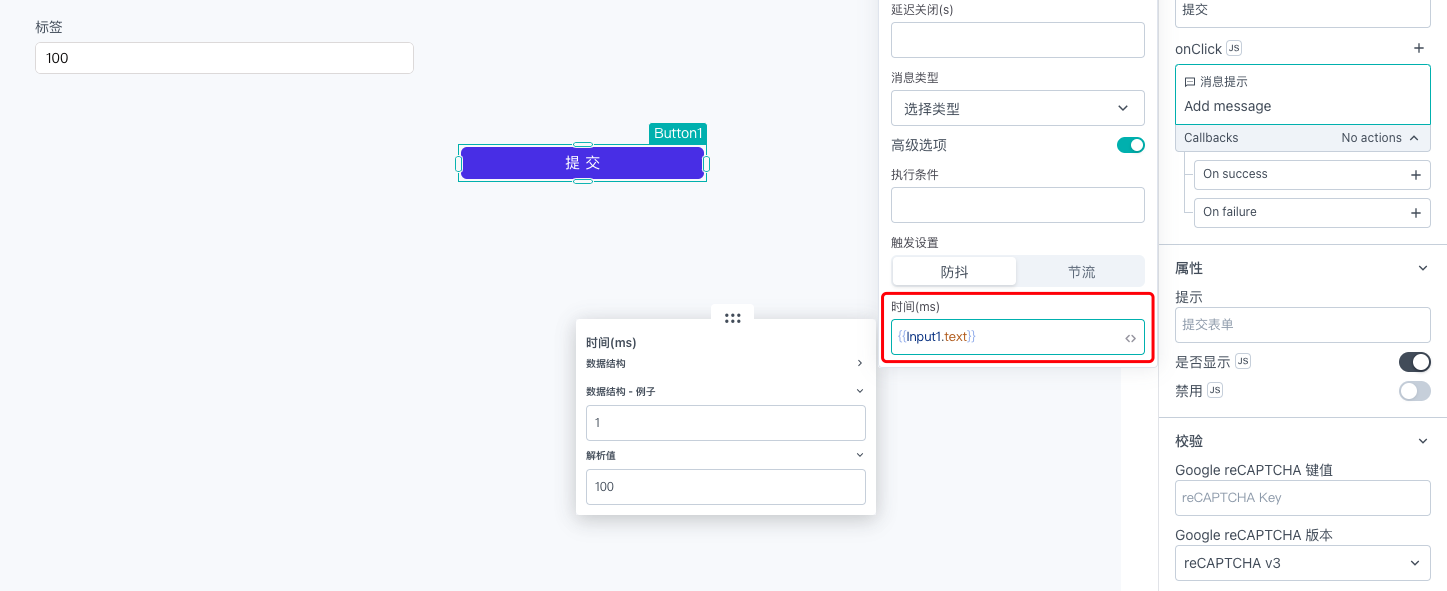Focus the 延迟关闭(s) input field
This screenshot has height=591, width=1447.
tap(1017, 40)
